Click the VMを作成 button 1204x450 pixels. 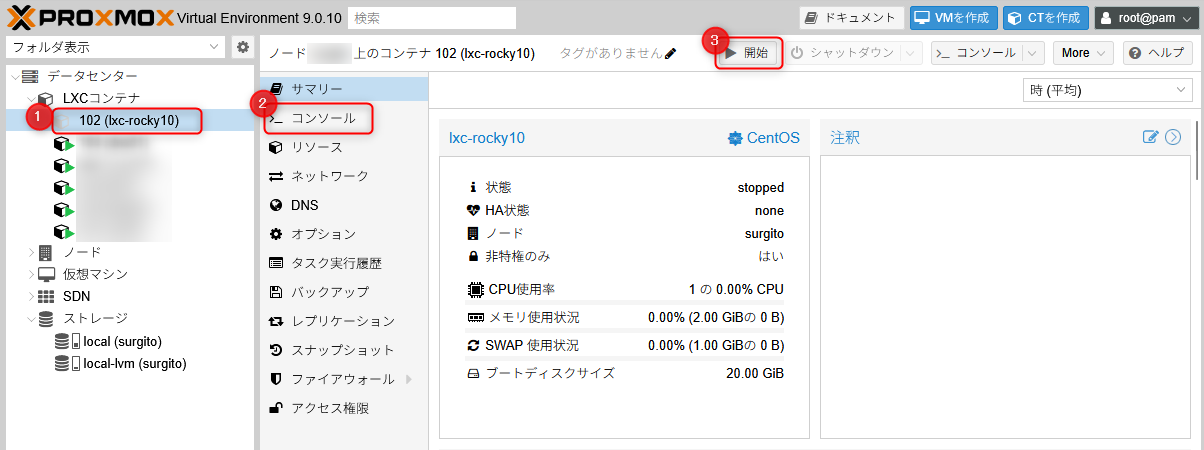953,18
